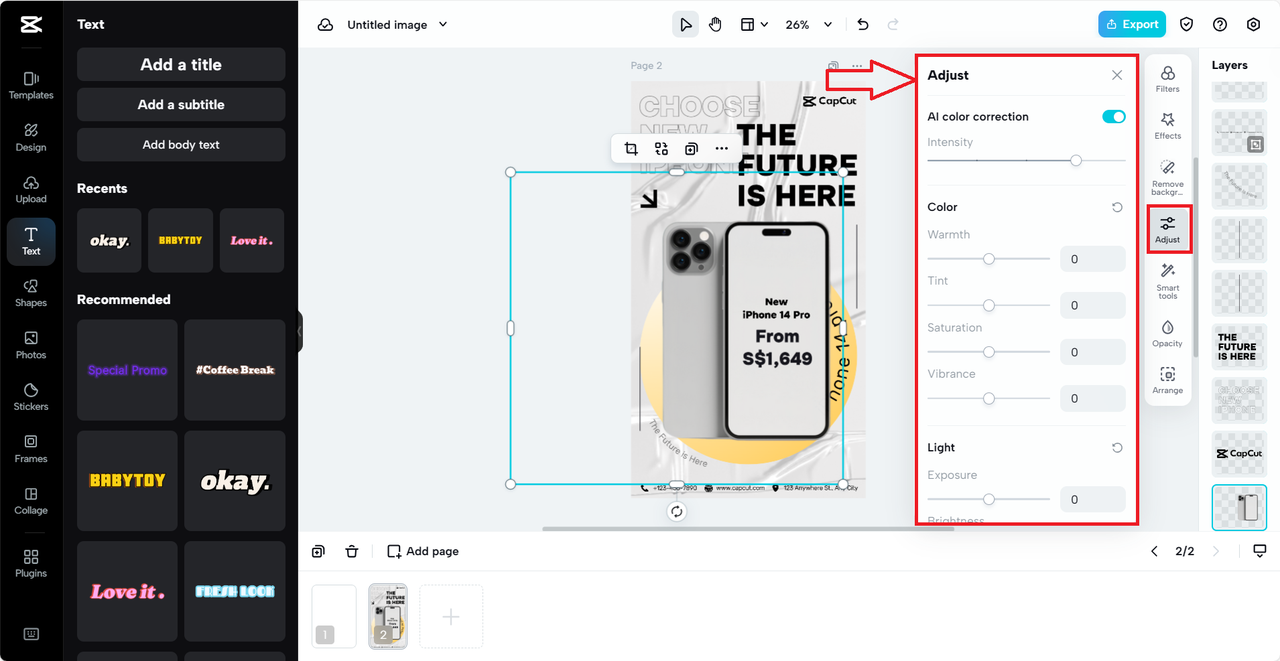Click the Tint slider handle

(989, 305)
